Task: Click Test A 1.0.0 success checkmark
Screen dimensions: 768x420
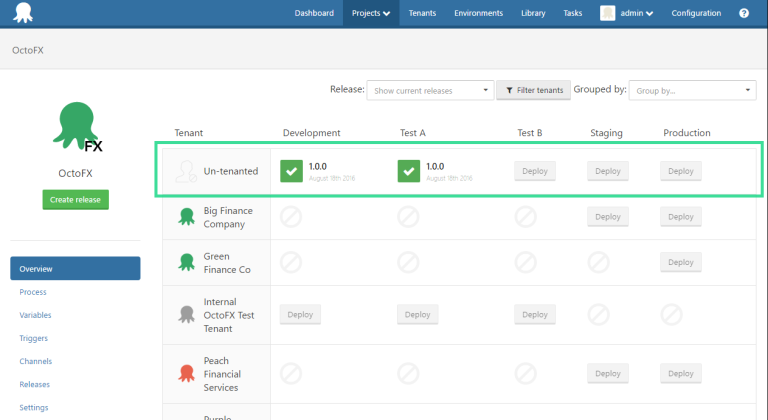Action: pos(409,171)
